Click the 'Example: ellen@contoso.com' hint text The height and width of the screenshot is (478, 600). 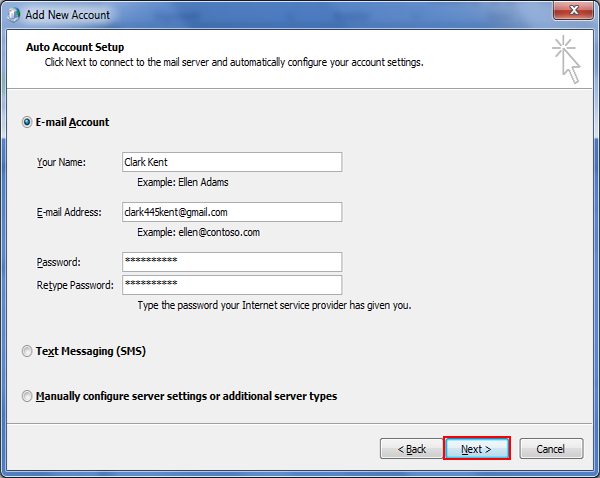pos(198,232)
